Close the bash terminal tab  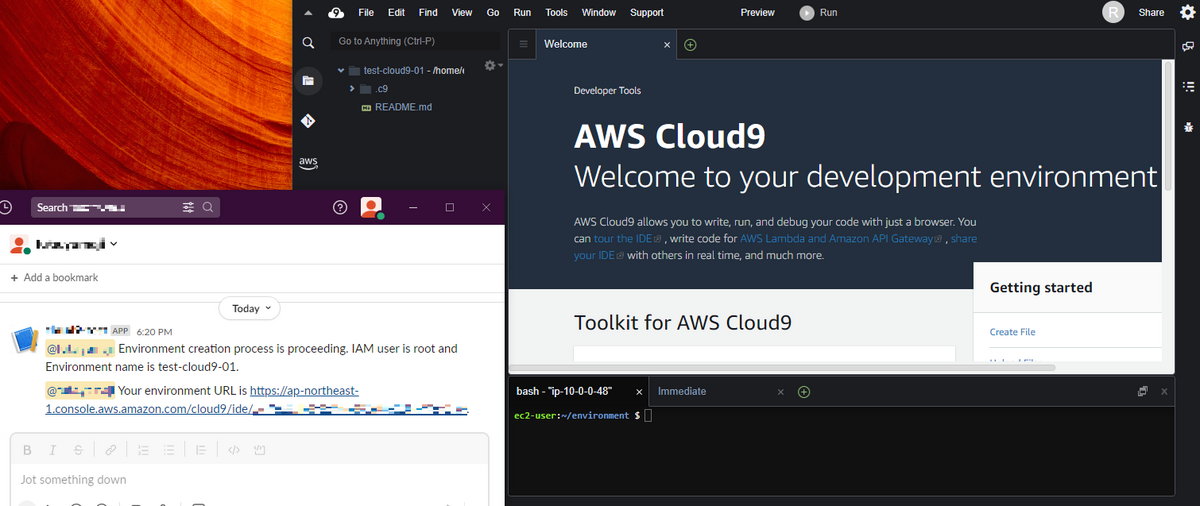click(x=639, y=392)
